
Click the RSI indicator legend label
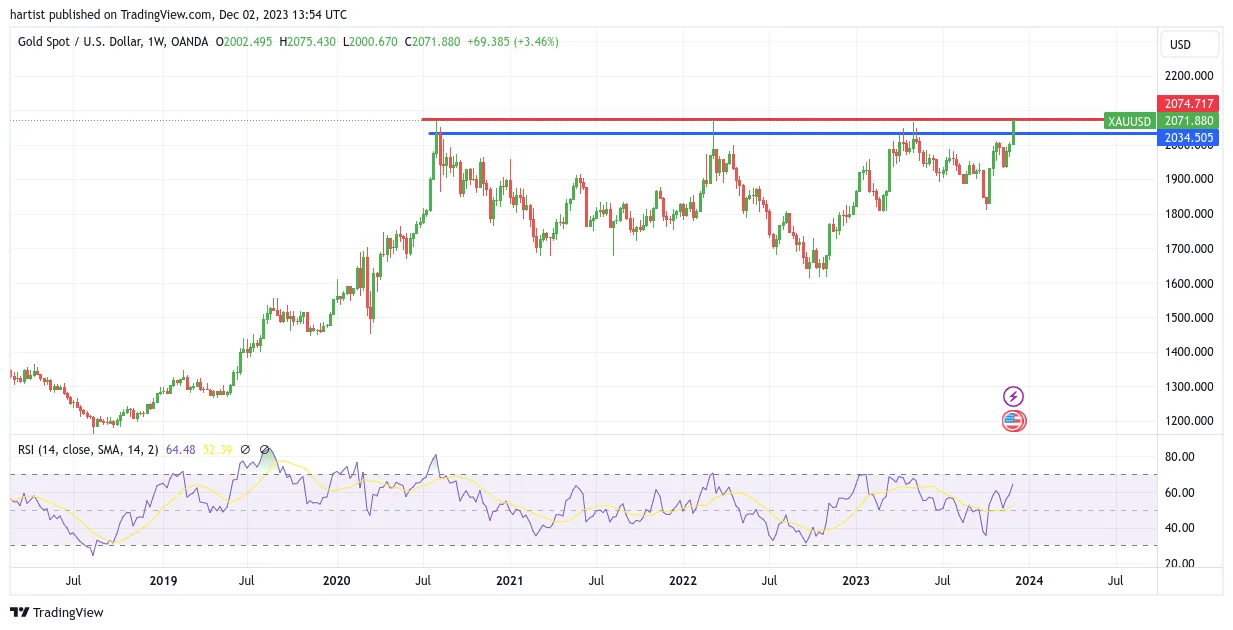(x=88, y=450)
